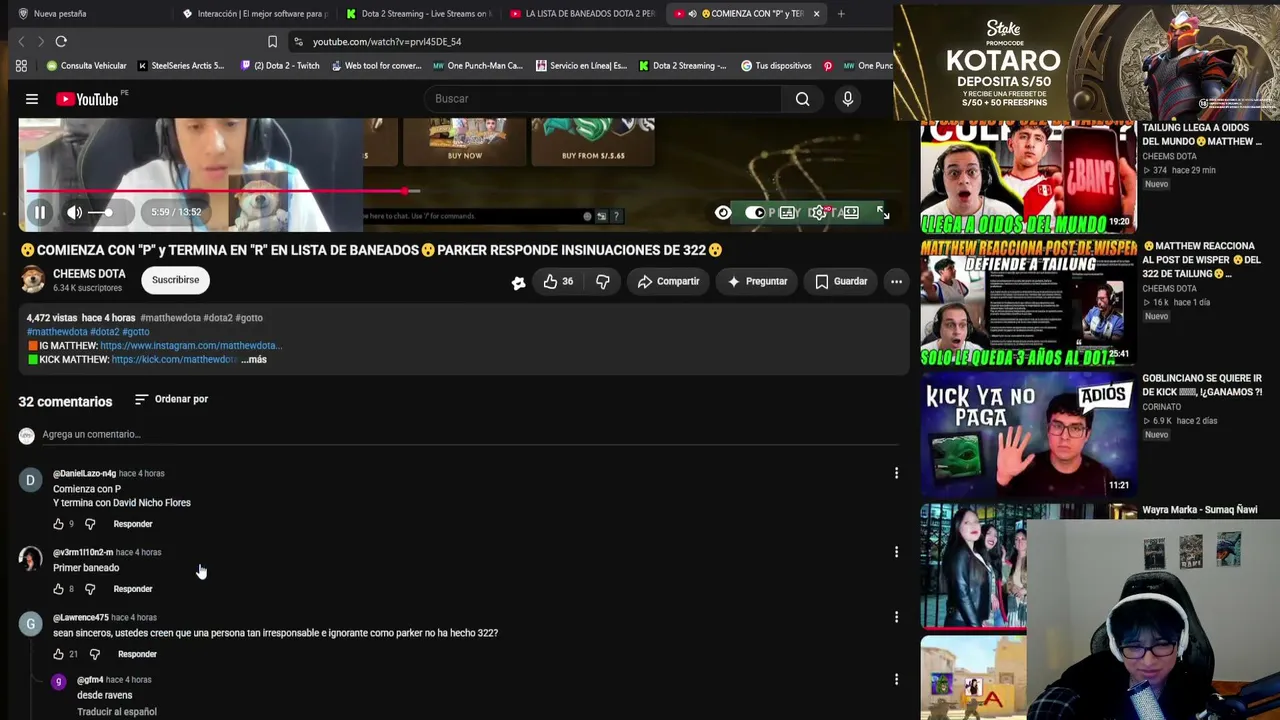This screenshot has width=1280, height=720.
Task: Toggle the autoplay switch in the player
Action: coord(755,212)
